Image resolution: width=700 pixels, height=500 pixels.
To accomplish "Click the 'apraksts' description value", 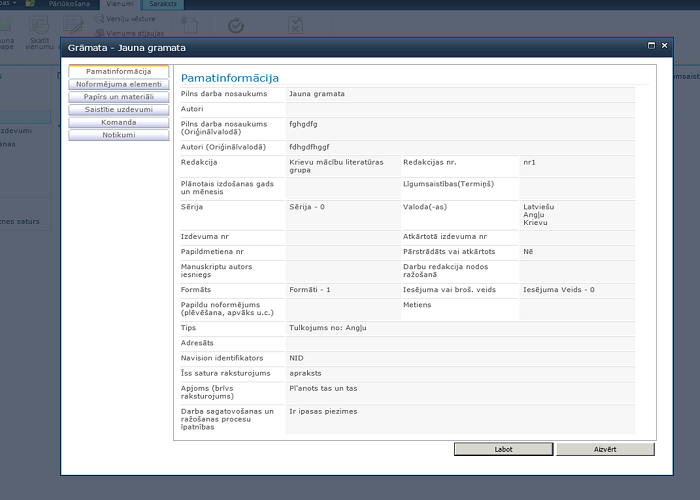I will point(305,374).
